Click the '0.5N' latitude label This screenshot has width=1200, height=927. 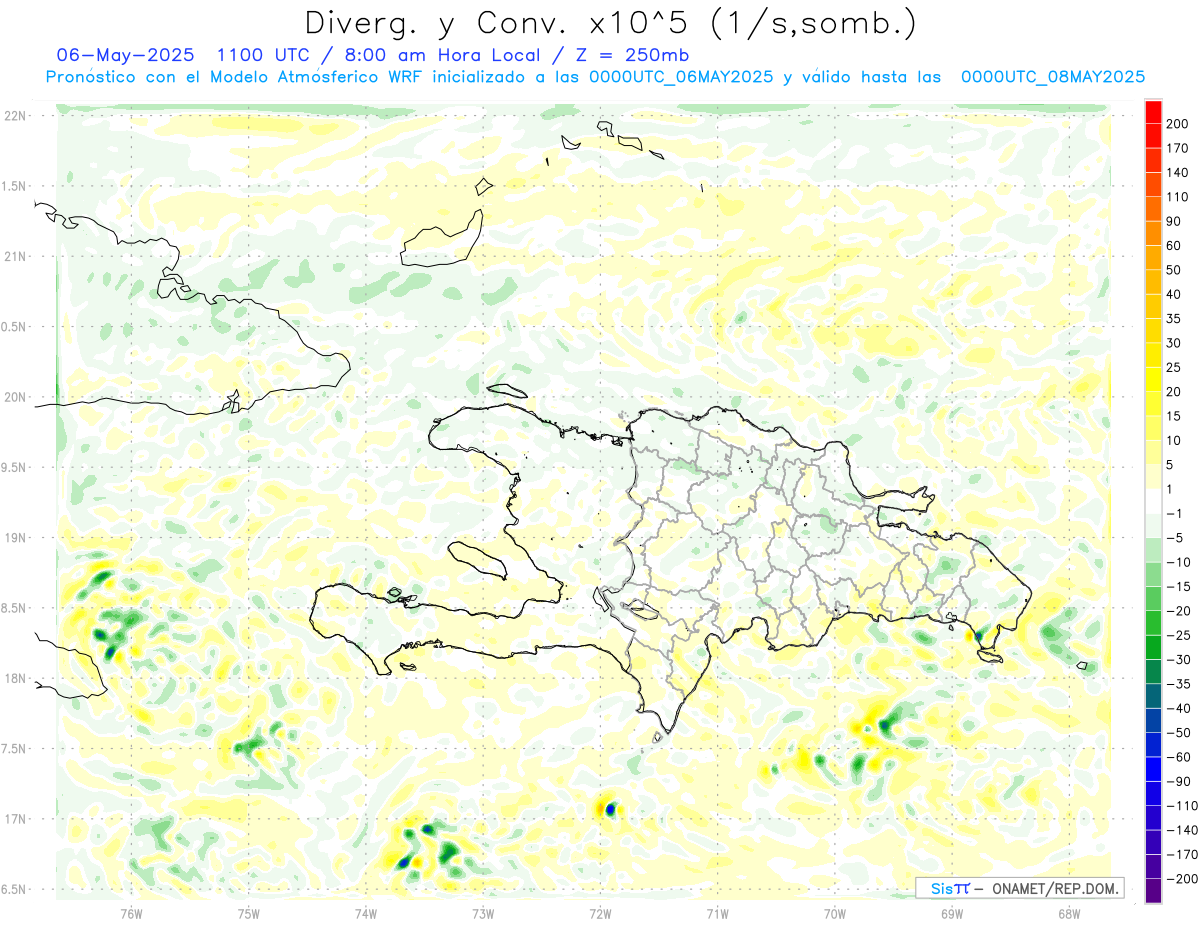(x=15, y=327)
